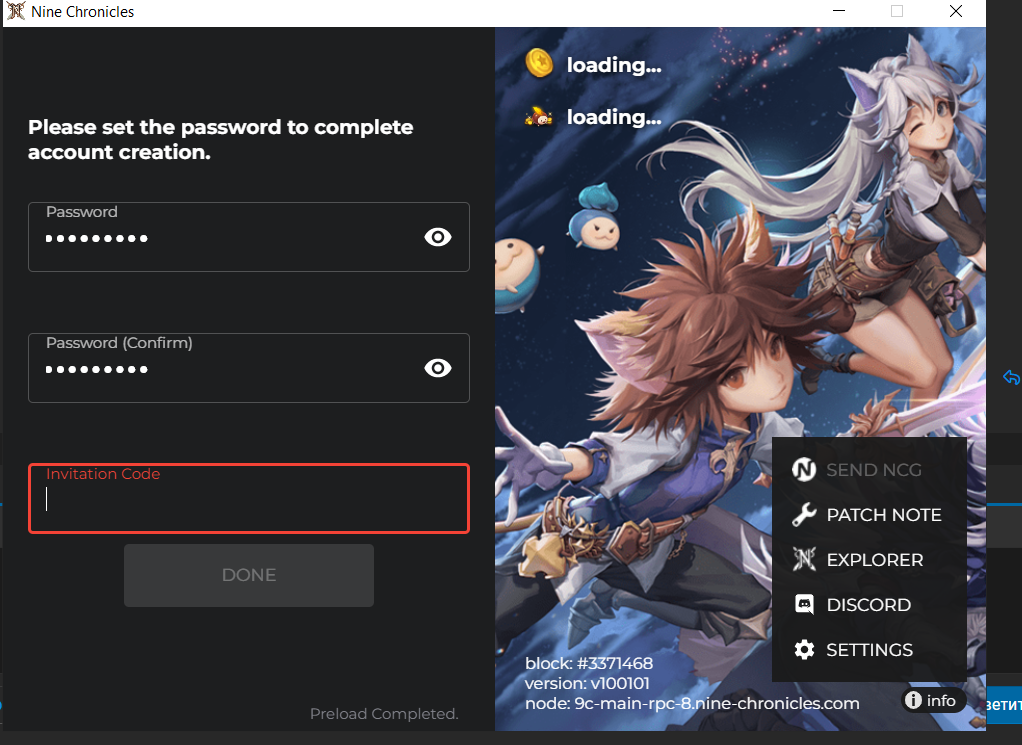
Task: Click the Discord logo icon
Action: [x=804, y=605]
